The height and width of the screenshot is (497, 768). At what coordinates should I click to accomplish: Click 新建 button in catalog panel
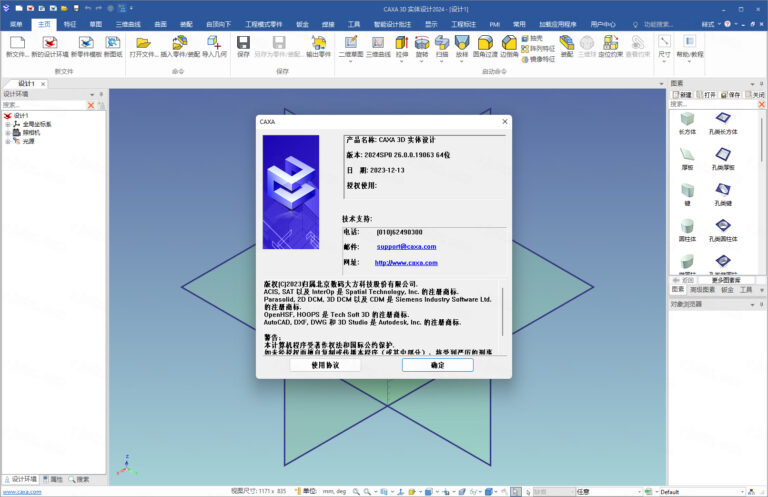pos(682,95)
